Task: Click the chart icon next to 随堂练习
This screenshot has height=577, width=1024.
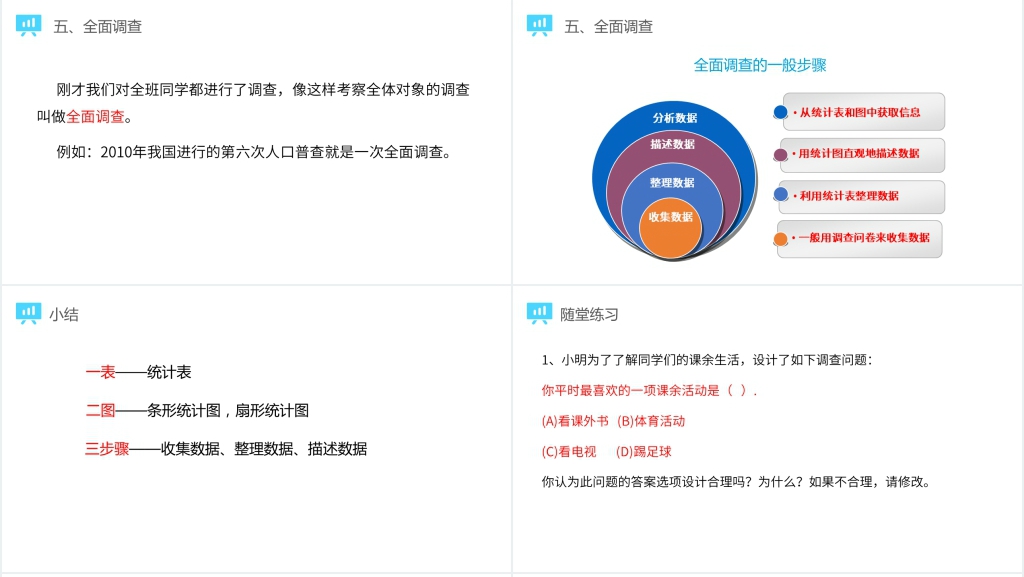Action: (x=539, y=314)
